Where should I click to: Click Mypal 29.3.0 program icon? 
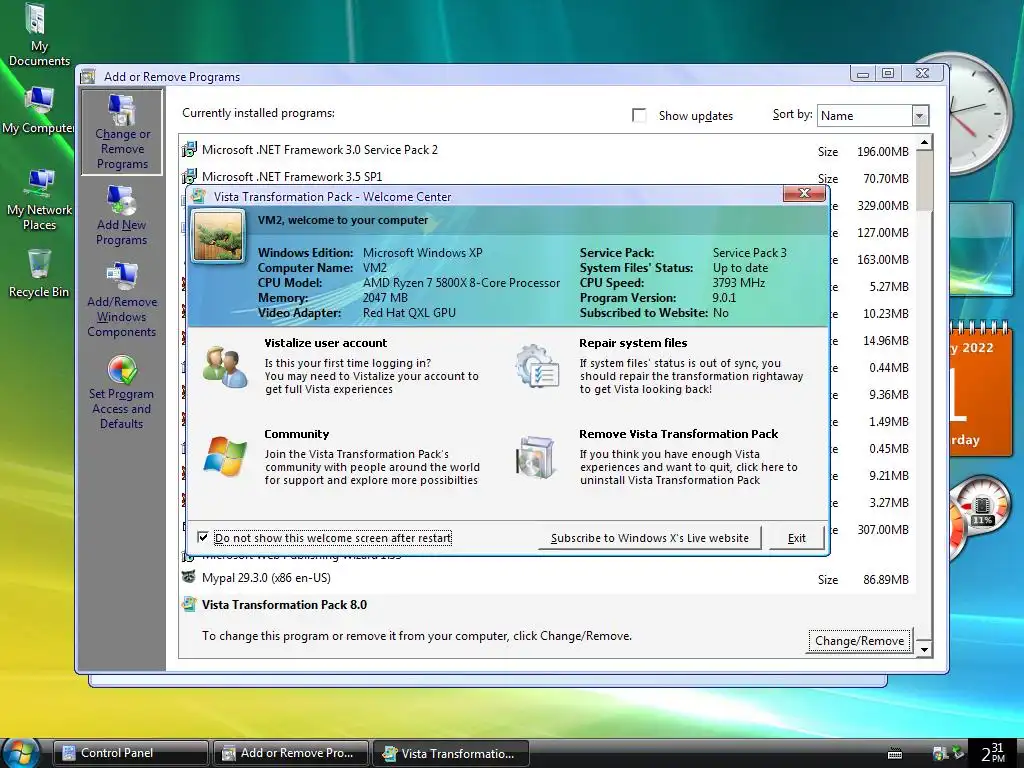[189, 577]
